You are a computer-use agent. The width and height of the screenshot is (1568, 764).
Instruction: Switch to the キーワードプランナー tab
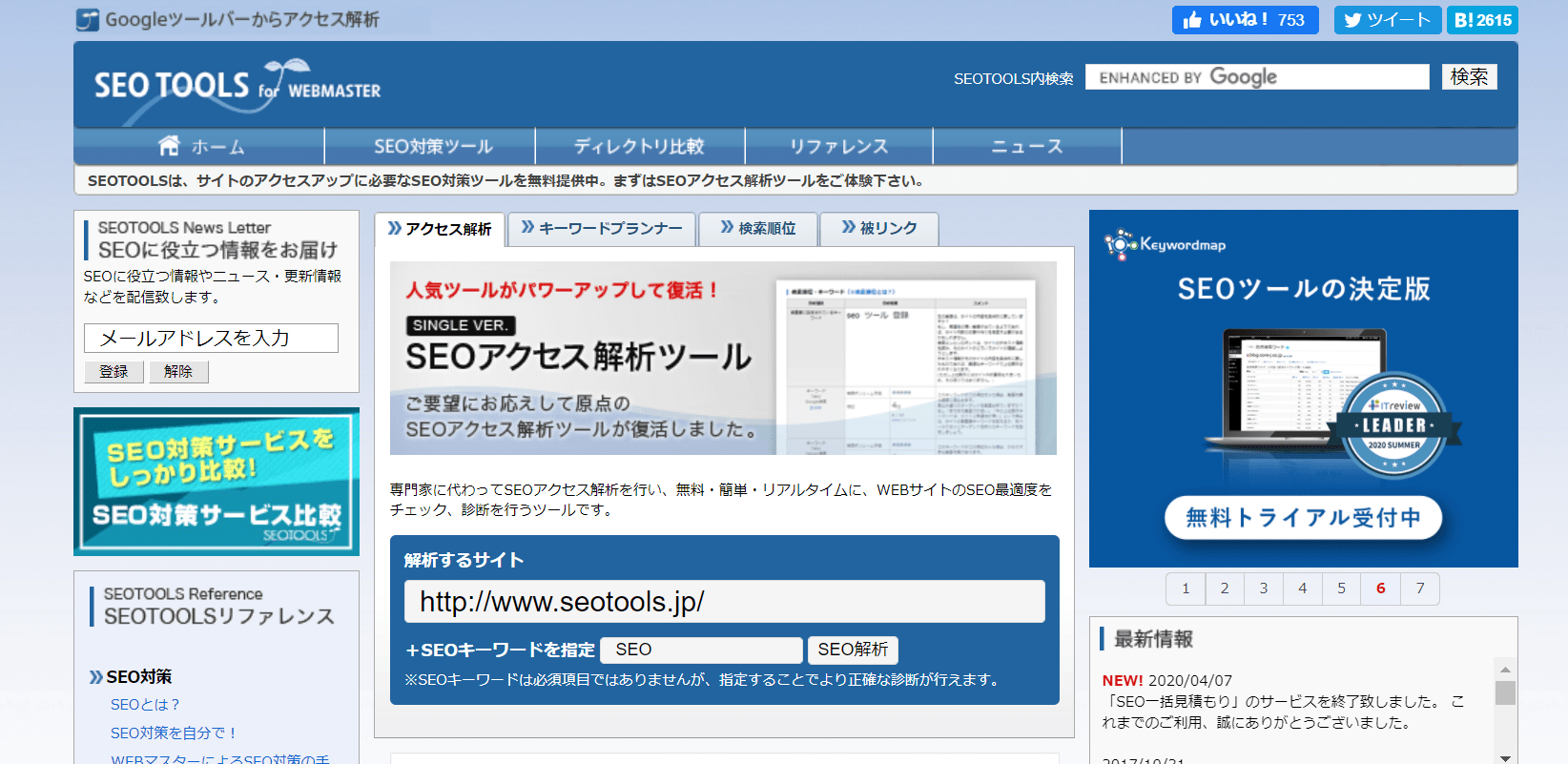(602, 228)
